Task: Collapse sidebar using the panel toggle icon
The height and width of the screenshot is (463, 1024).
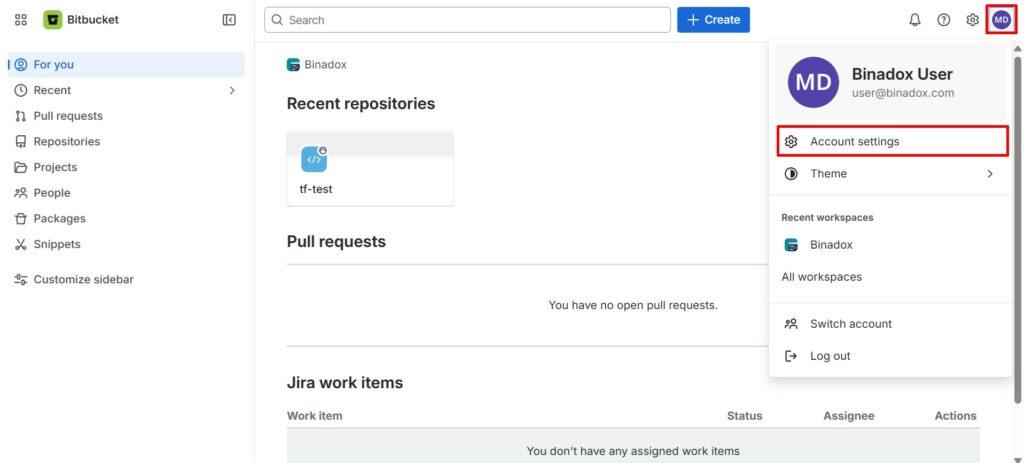Action: click(x=229, y=20)
